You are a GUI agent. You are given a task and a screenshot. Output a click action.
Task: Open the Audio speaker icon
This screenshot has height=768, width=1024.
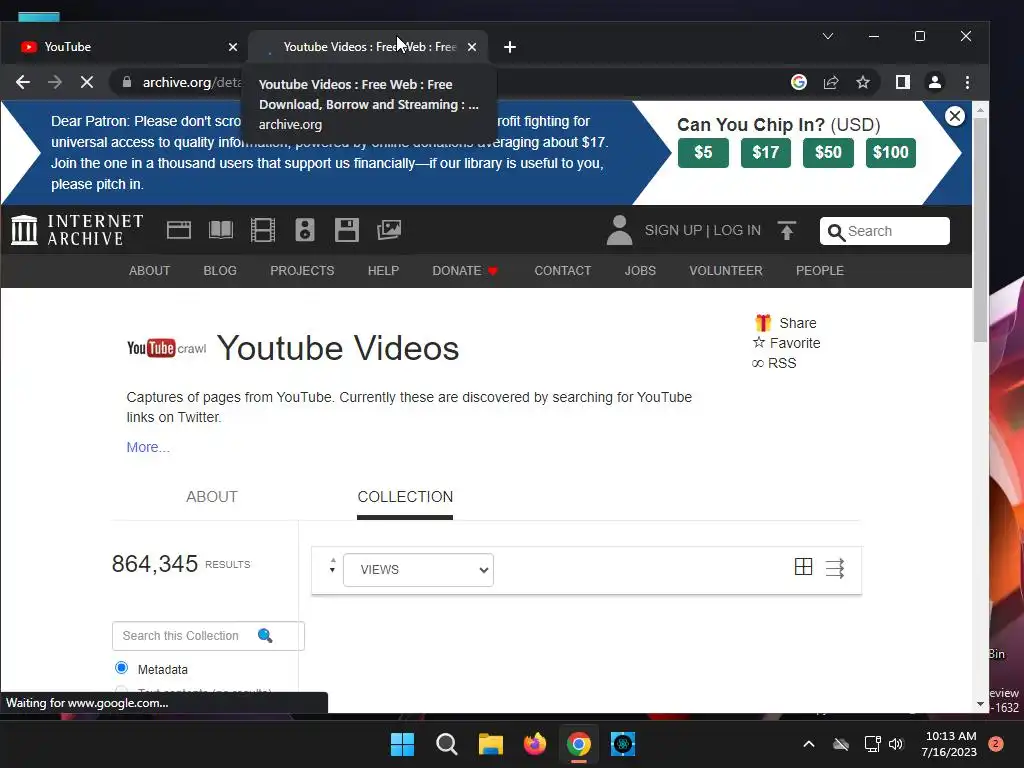(305, 230)
